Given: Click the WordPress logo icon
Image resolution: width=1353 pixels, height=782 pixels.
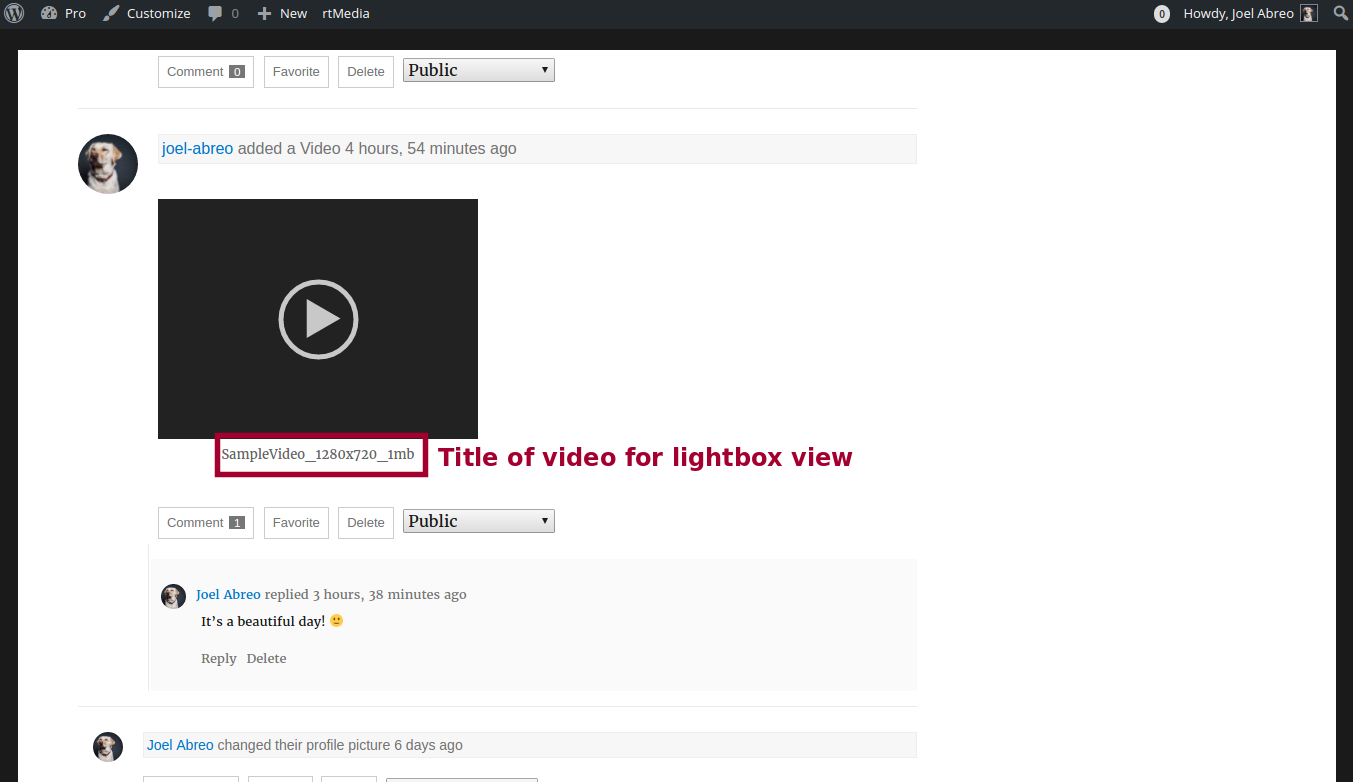Looking at the screenshot, I should (x=14, y=13).
